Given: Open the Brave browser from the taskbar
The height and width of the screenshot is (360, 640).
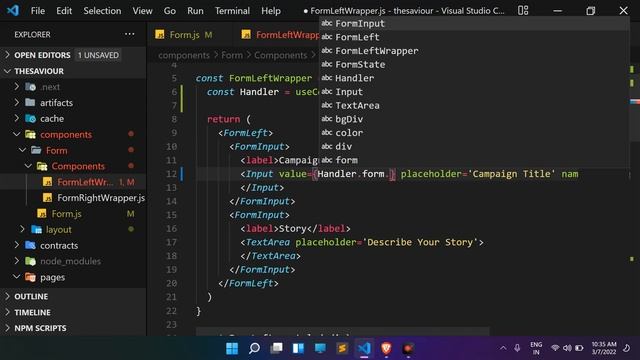Looking at the screenshot, I should [386, 348].
